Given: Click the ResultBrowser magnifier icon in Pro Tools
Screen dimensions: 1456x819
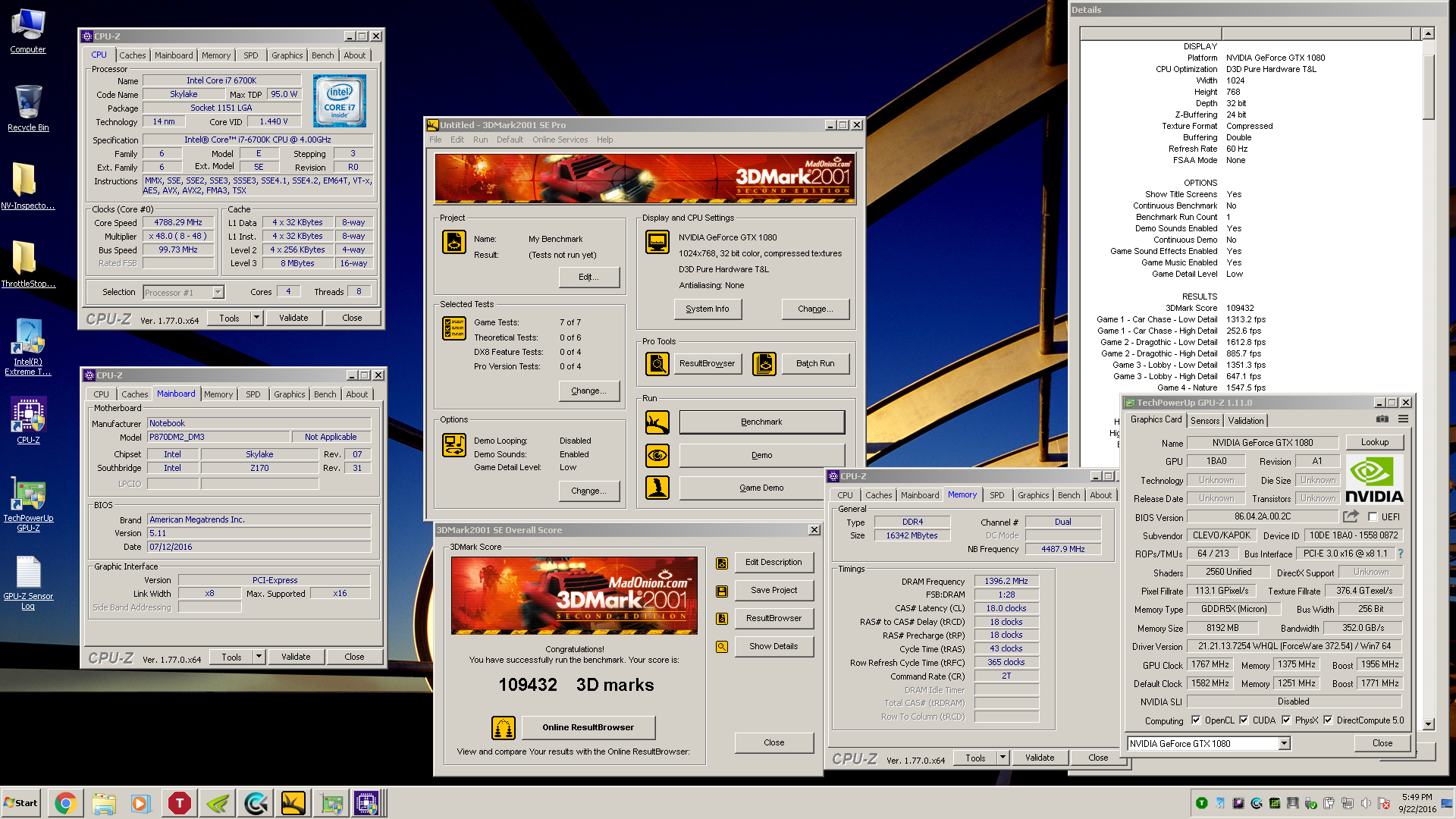Looking at the screenshot, I should tap(657, 363).
